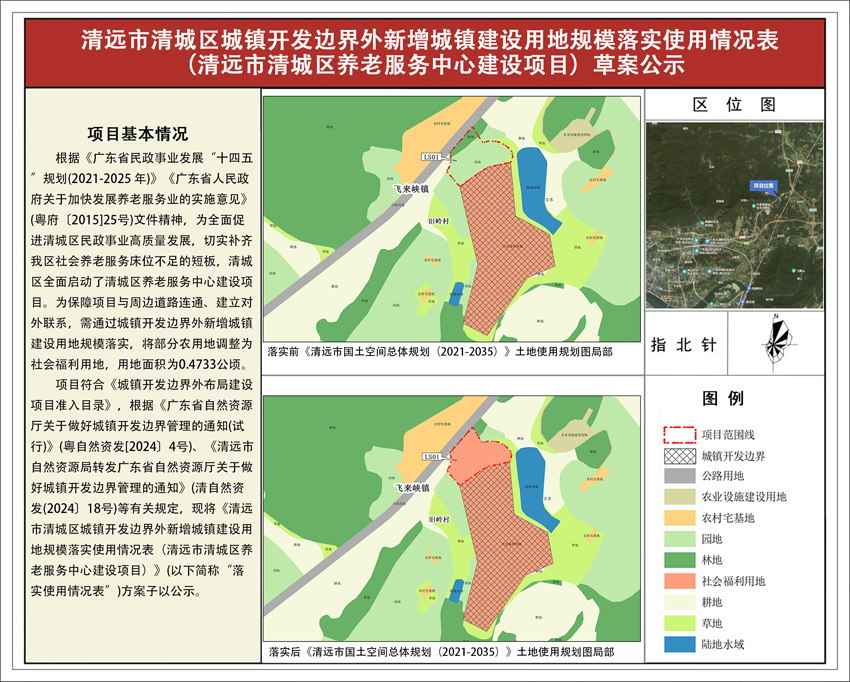Pick the dark green 林地 legend swatch
The height and width of the screenshot is (682, 850).
pos(680,560)
